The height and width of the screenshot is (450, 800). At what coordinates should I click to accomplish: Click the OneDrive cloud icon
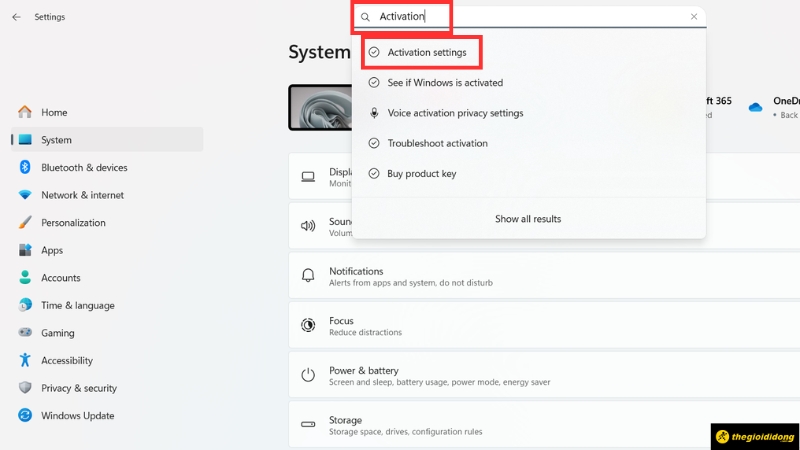pos(755,107)
